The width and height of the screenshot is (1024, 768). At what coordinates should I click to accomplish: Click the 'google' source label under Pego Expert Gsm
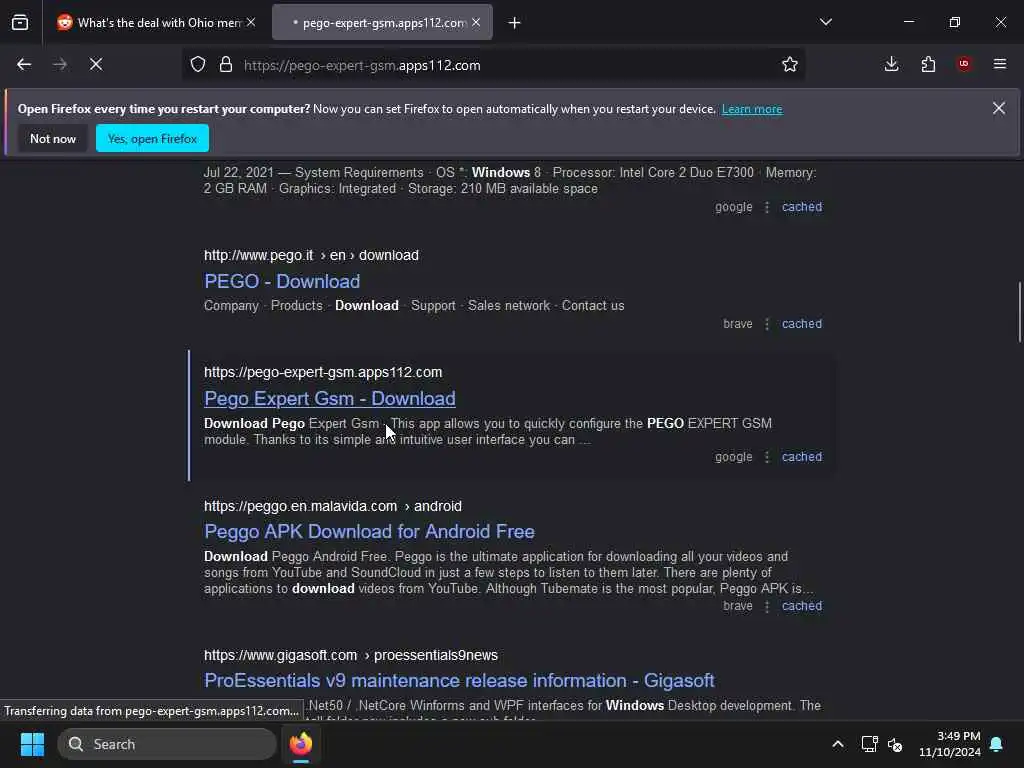[733, 457]
